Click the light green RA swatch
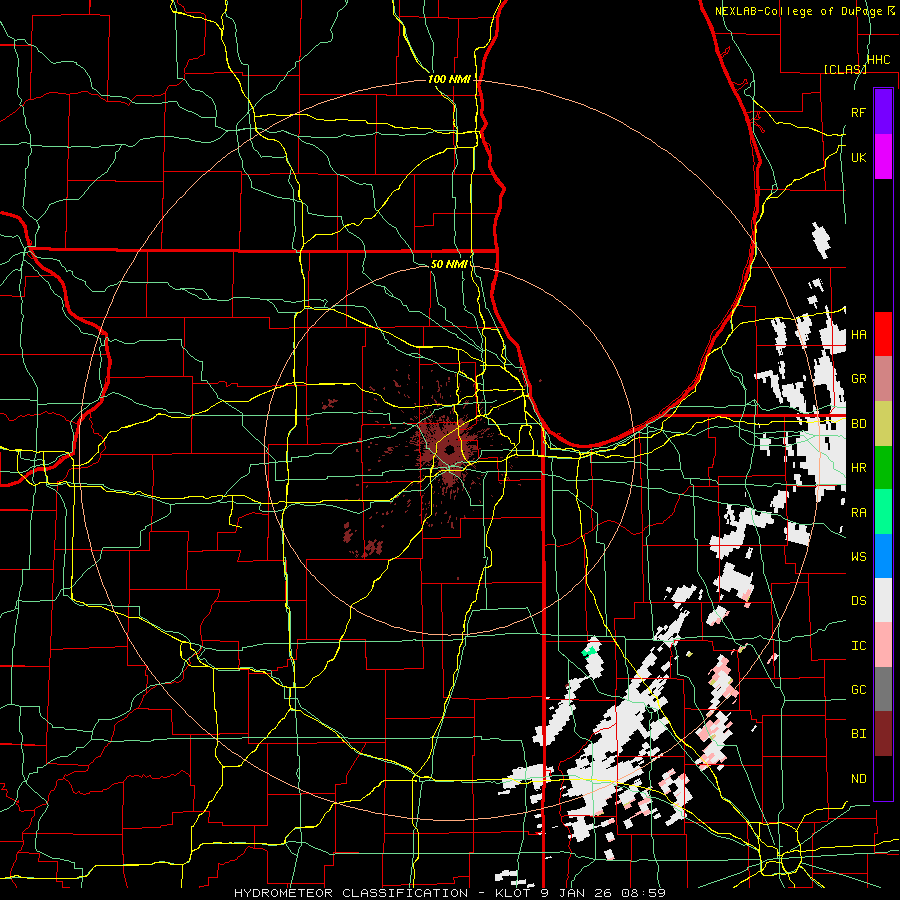Image resolution: width=900 pixels, height=900 pixels. (x=883, y=512)
